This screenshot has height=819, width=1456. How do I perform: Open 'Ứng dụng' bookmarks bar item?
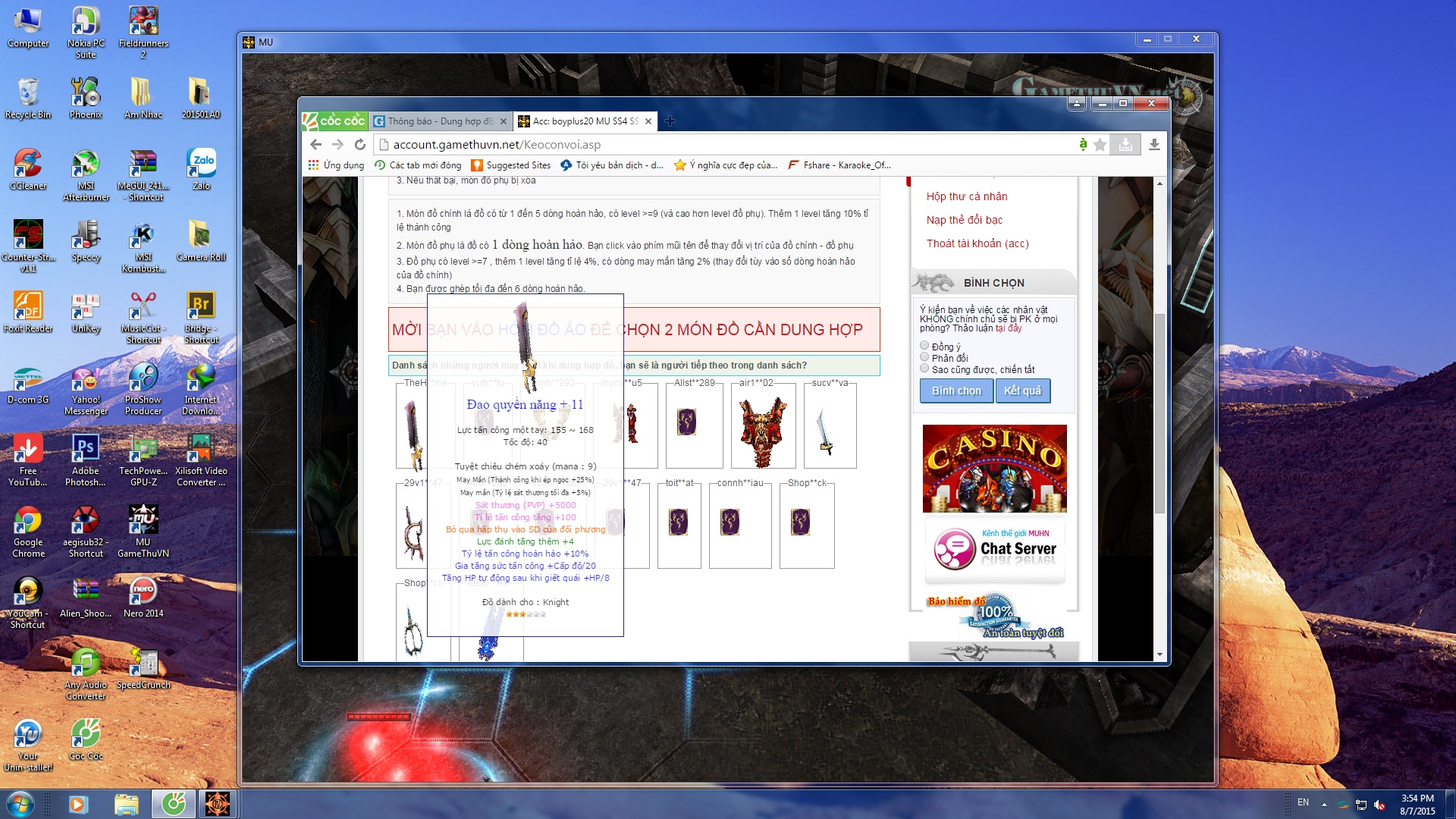click(336, 165)
